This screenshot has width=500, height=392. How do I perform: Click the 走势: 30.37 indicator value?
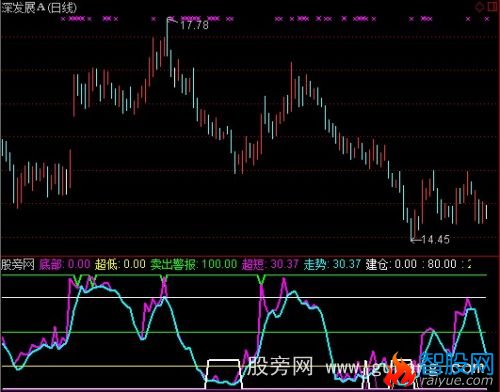point(332,264)
